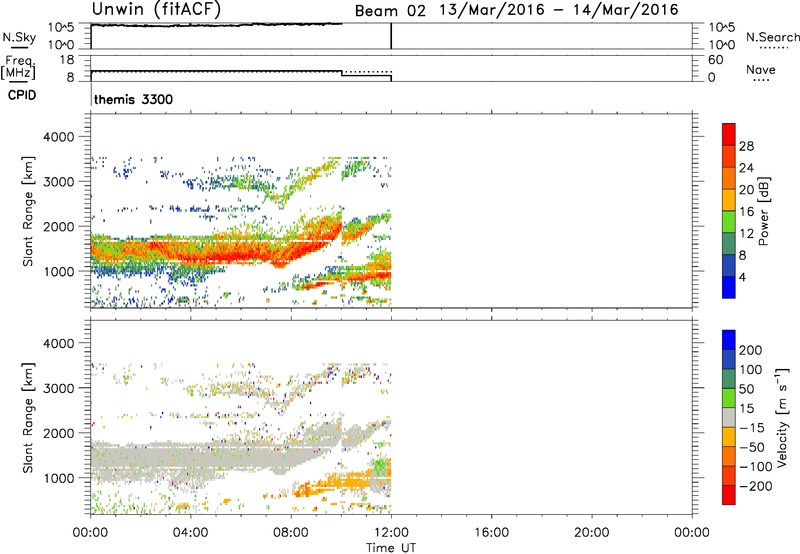Click the '4000' tick on power panel axis
Image resolution: width=800 pixels, height=554 pixels.
click(59, 137)
